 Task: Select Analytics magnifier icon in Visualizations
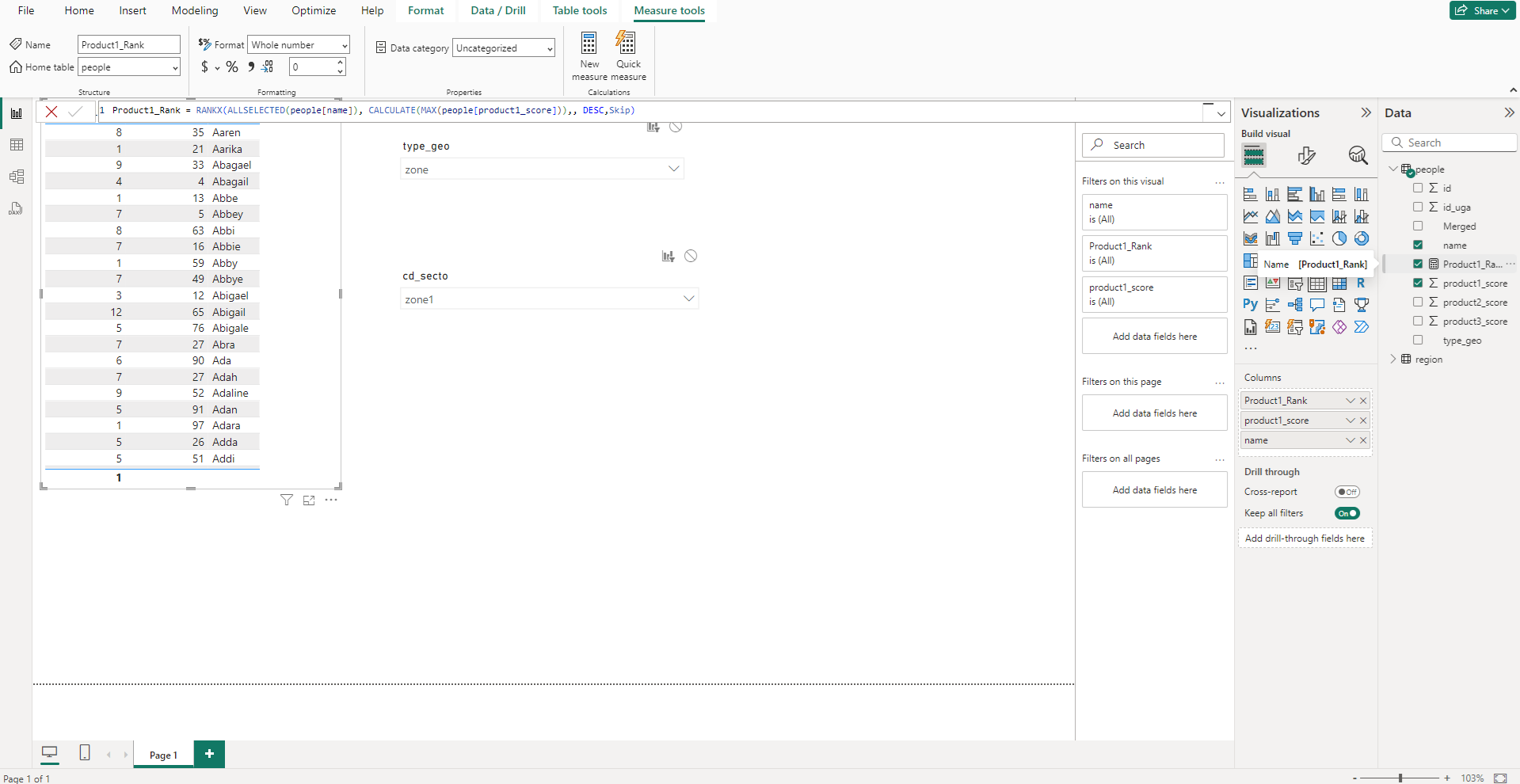tap(1358, 155)
